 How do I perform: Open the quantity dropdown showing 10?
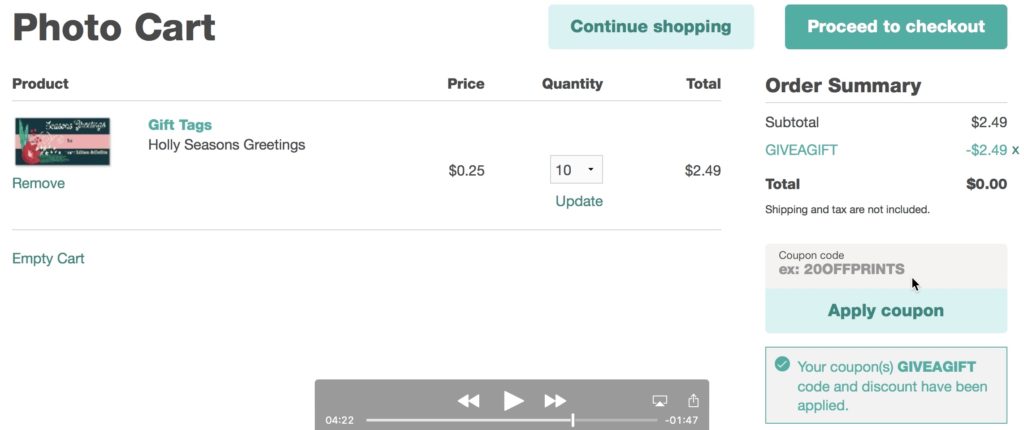click(576, 170)
